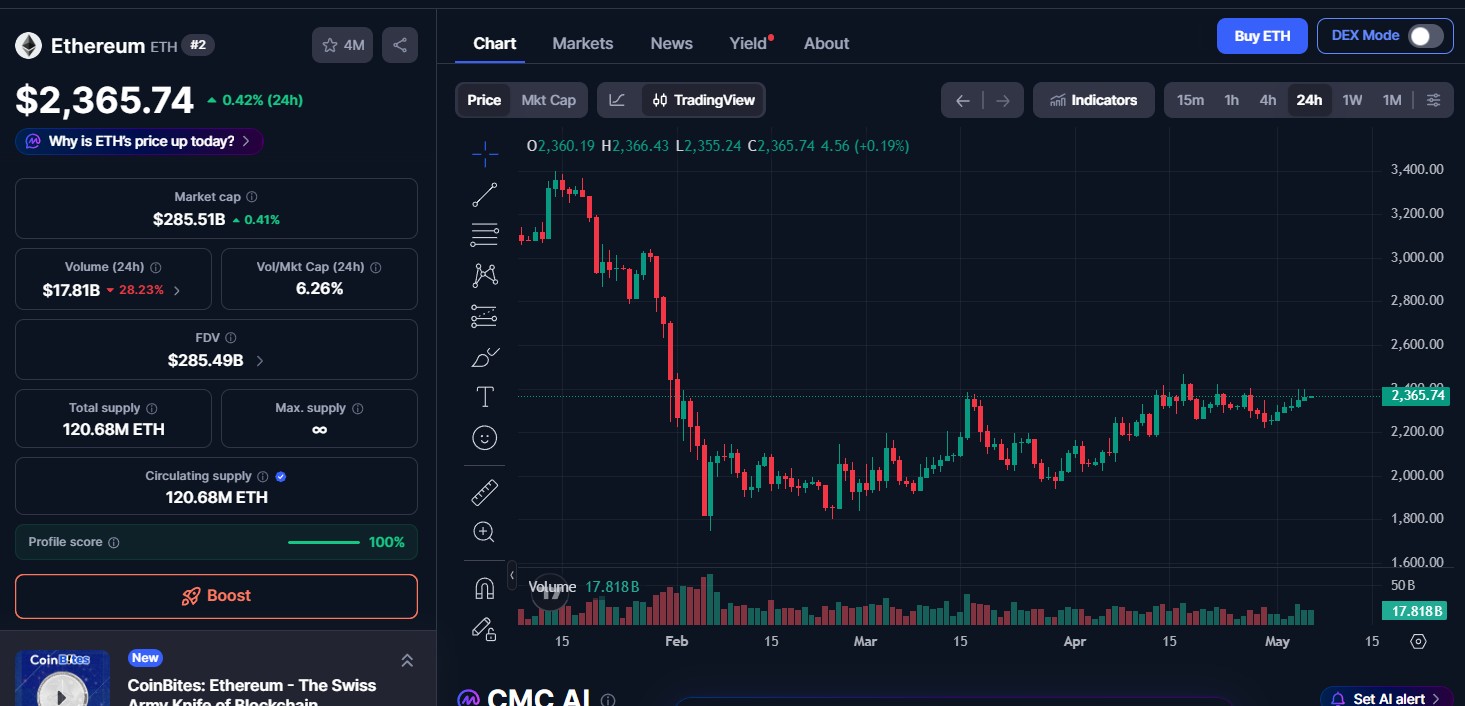Set interval to 1h
This screenshot has width=1465, height=706.
1232,100
